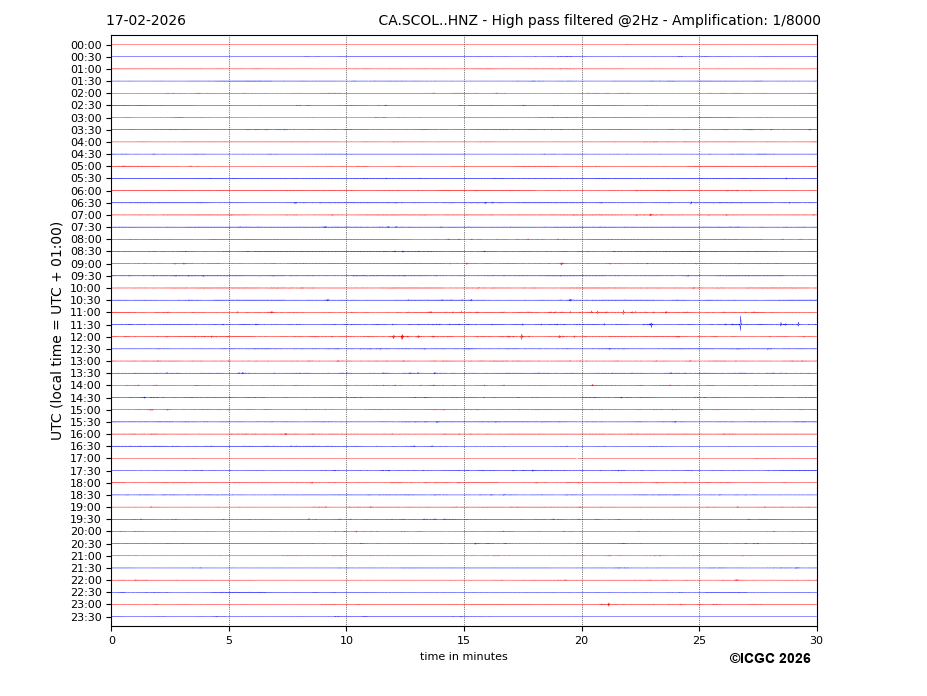Click the red spike on the 23:00 trace
This screenshot has height=696, width=927.
pyautogui.click(x=608, y=604)
